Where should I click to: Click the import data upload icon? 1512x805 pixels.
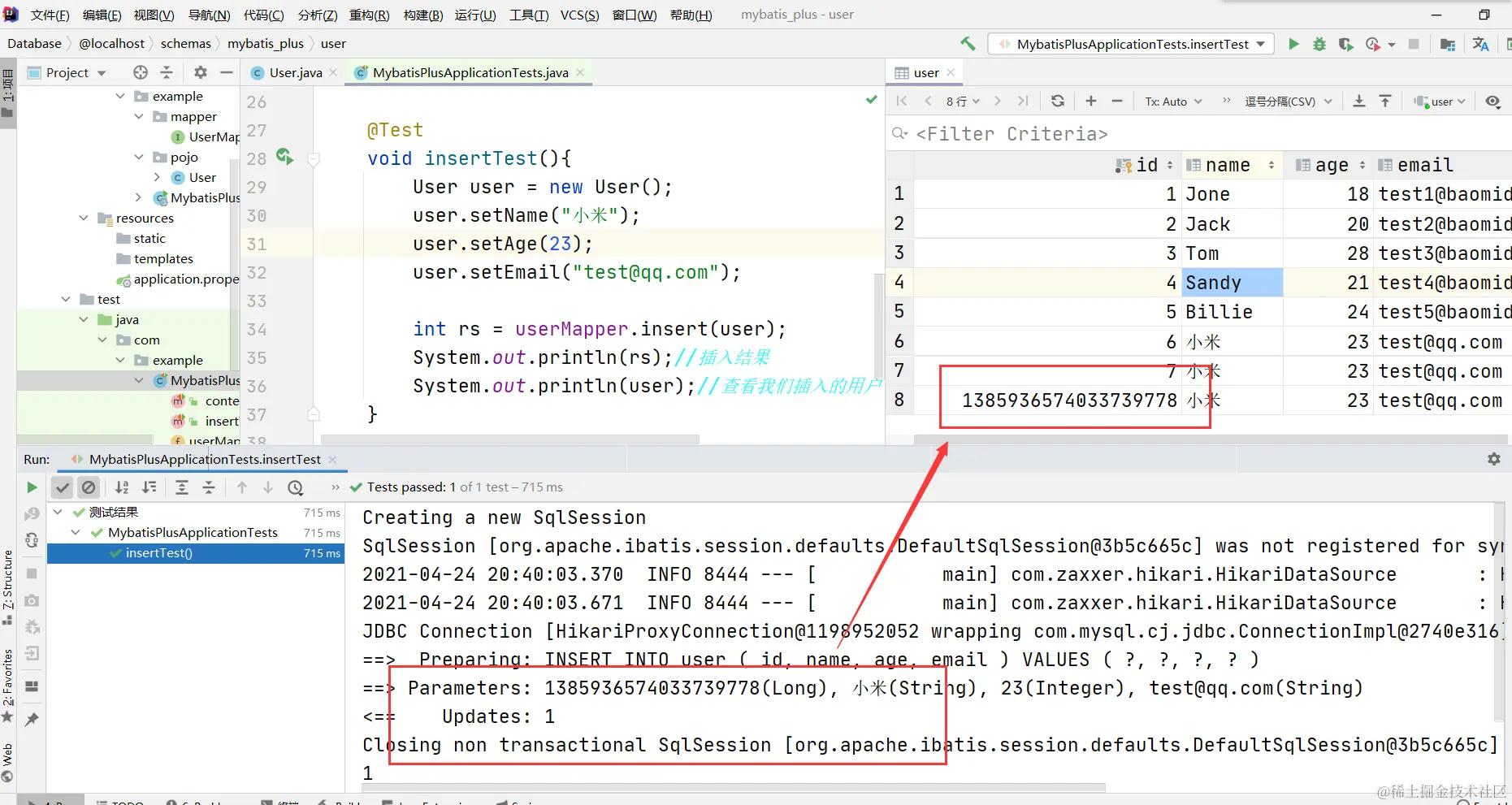pos(1385,101)
